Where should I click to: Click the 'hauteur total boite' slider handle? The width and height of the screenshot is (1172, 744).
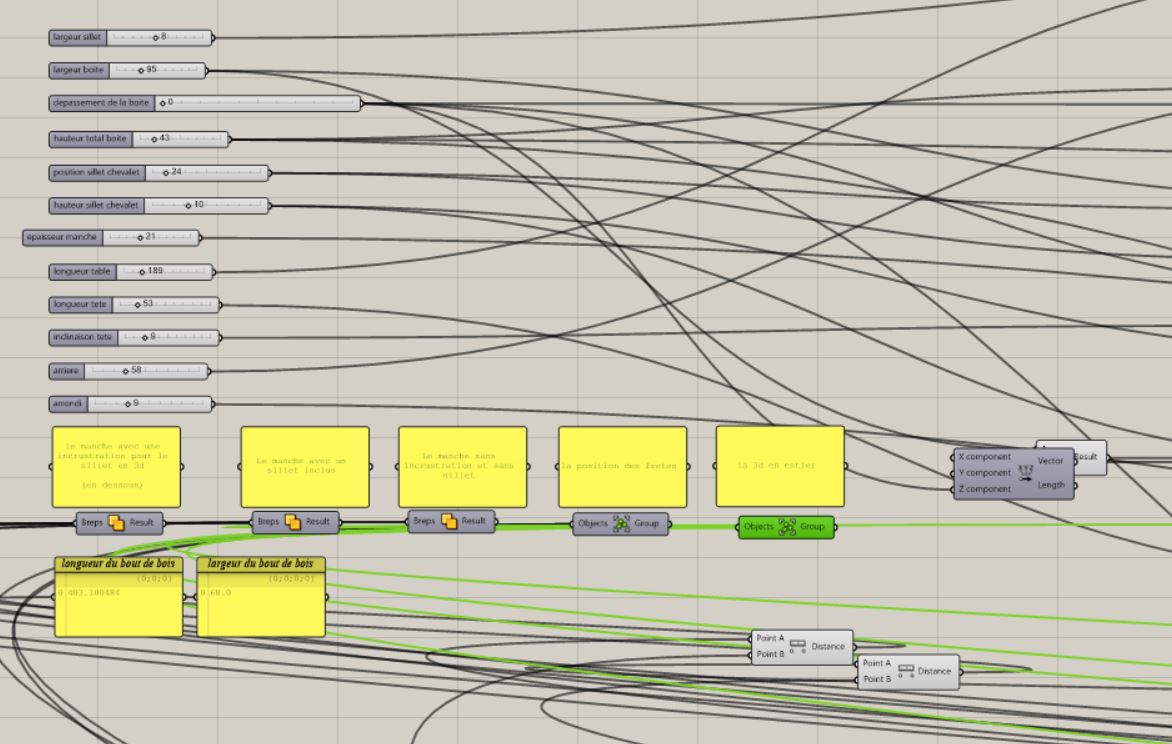(155, 139)
